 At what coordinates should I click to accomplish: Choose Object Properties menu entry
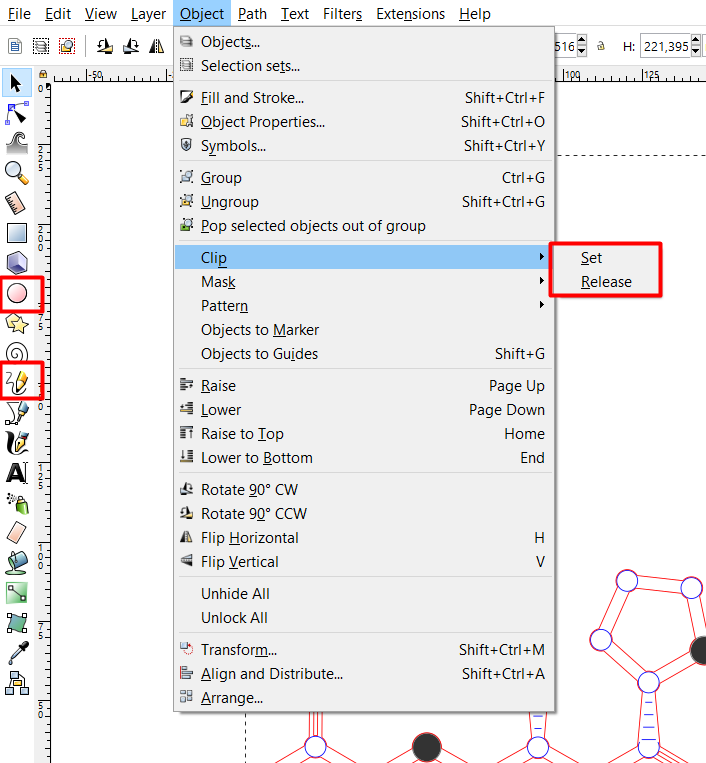364,122
